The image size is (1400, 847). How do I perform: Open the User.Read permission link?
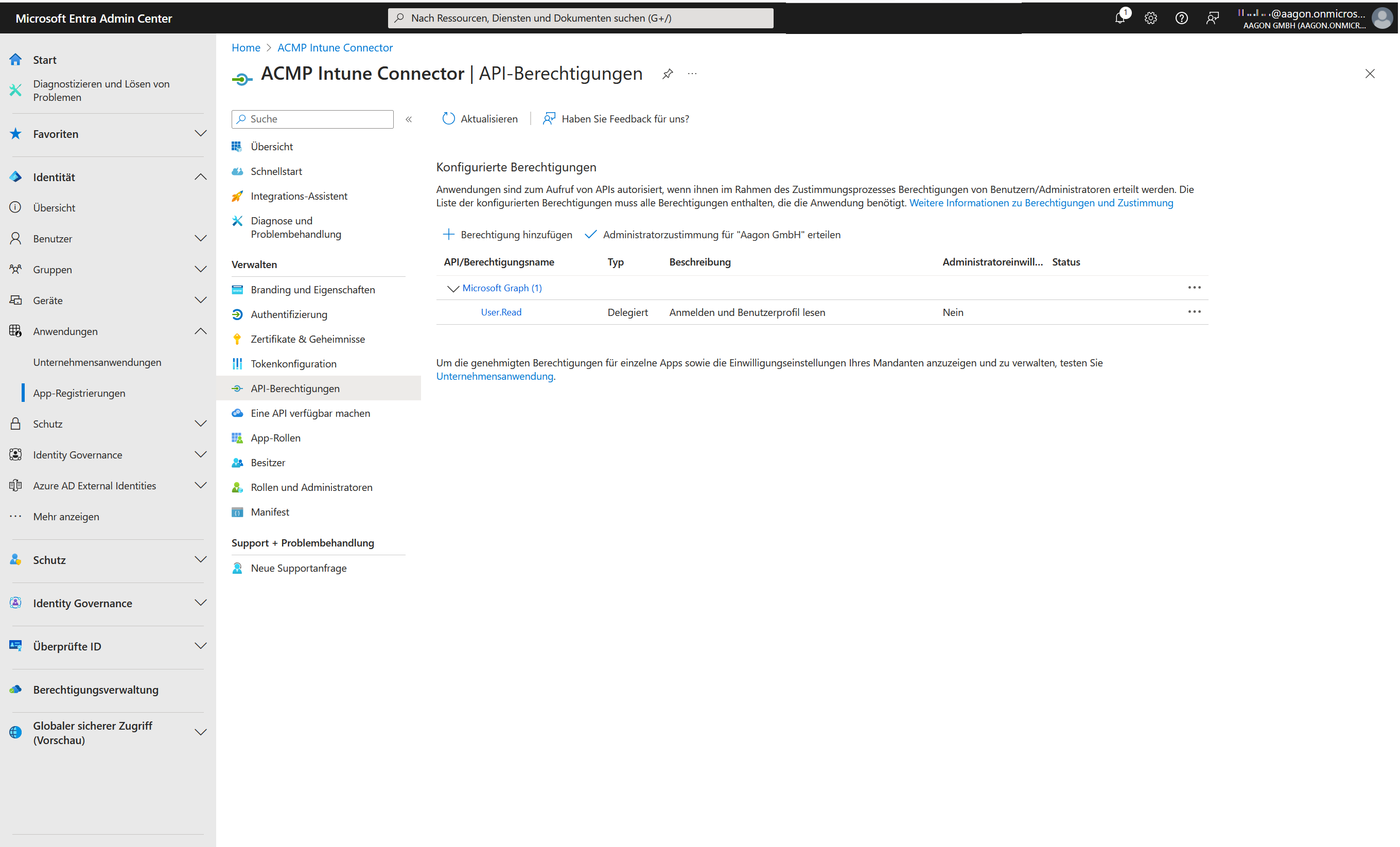coord(501,312)
